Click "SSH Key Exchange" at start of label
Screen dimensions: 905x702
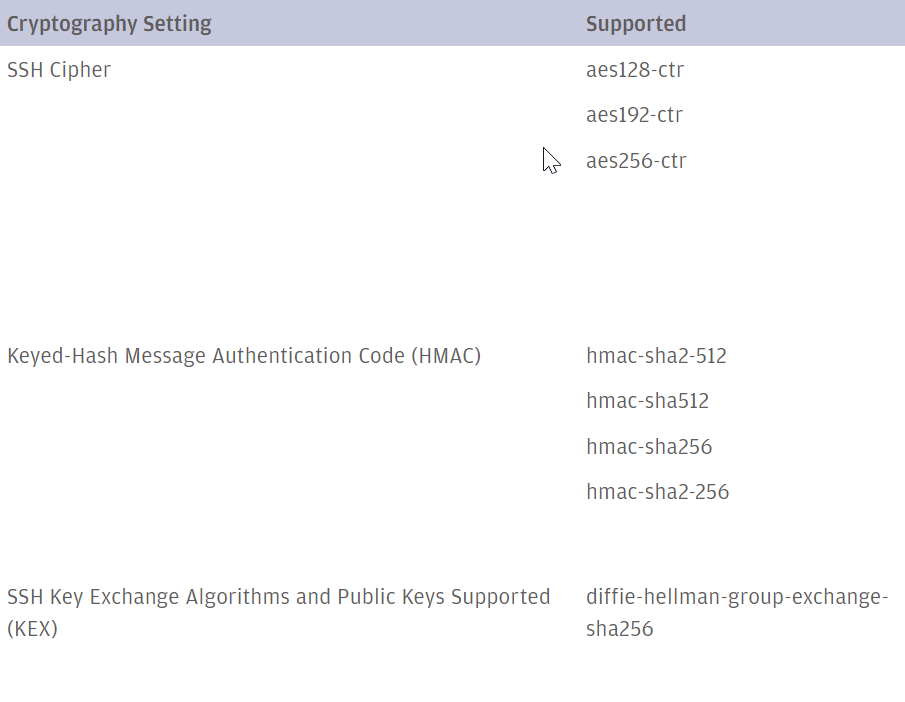click(93, 597)
